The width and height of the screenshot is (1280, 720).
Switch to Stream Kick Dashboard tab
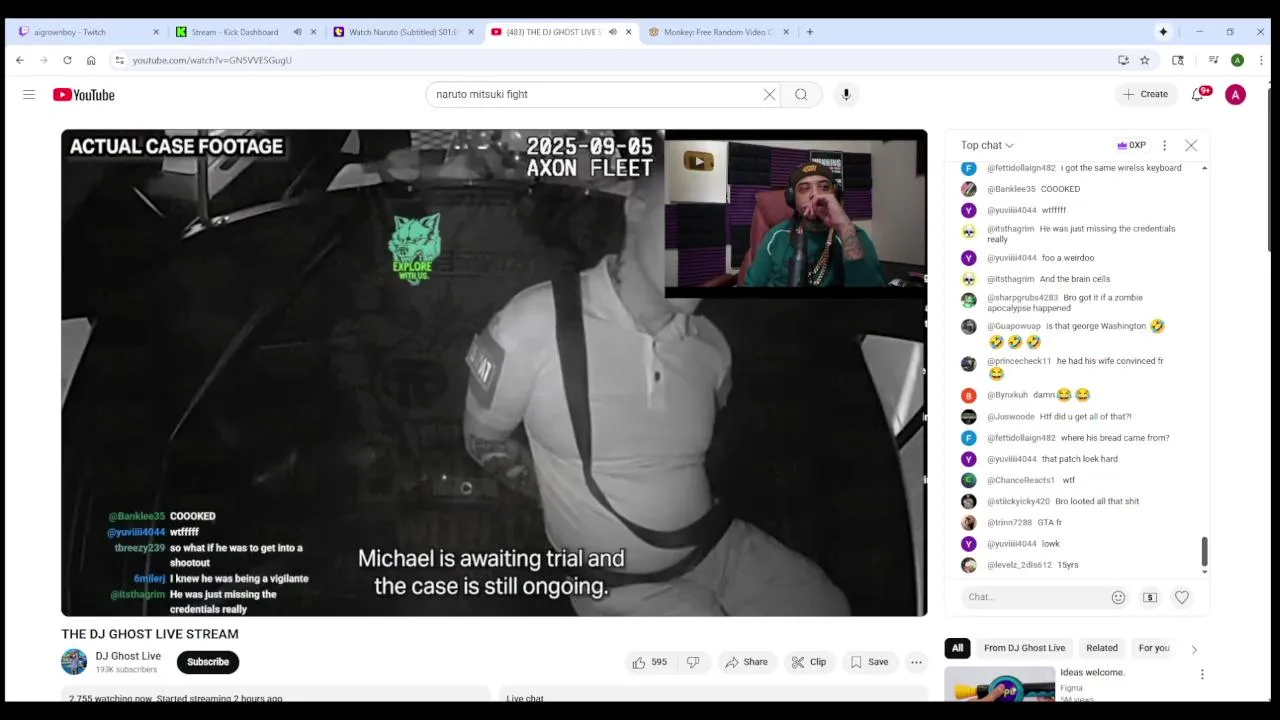coord(234,32)
